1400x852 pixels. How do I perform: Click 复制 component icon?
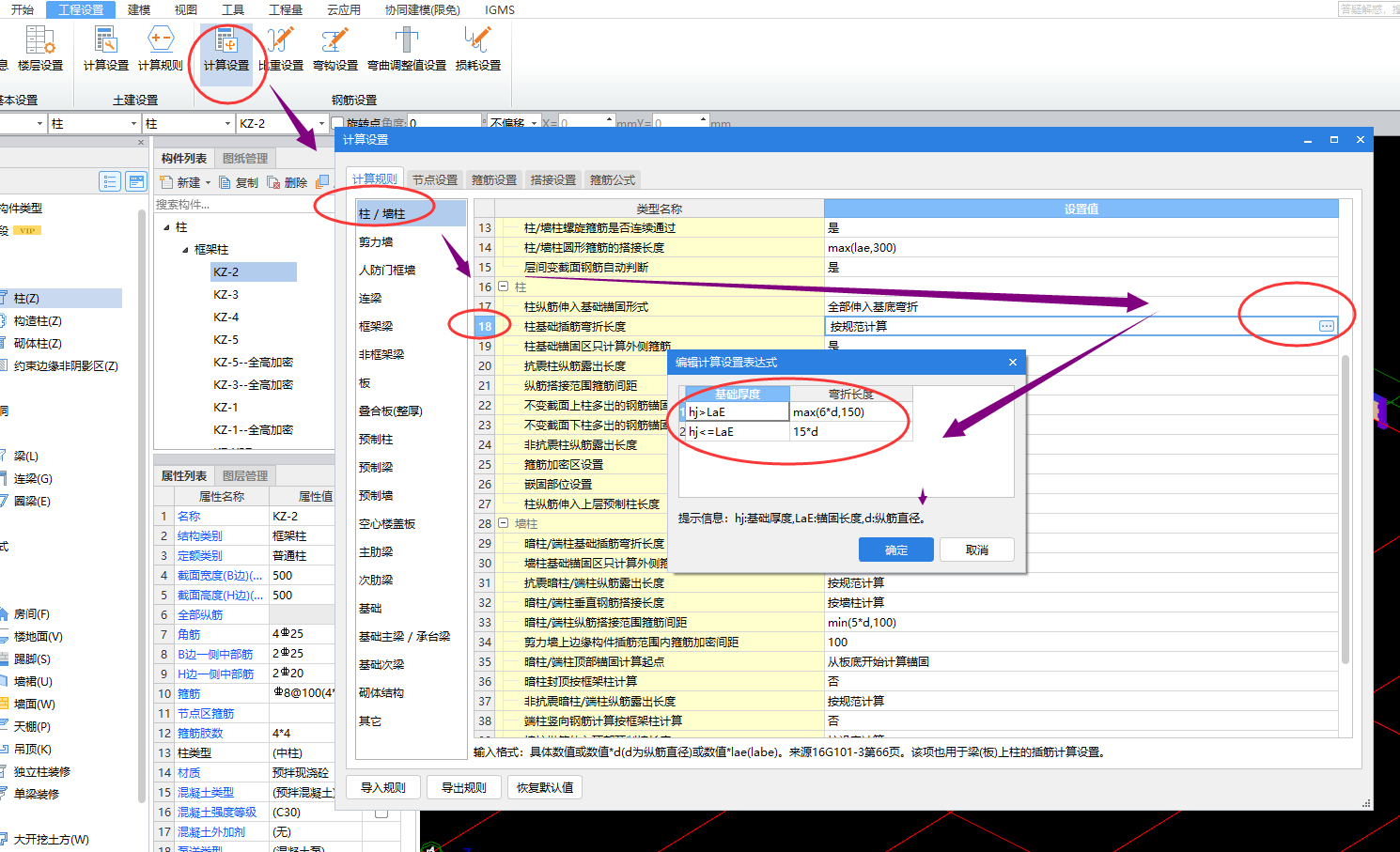coord(226,182)
